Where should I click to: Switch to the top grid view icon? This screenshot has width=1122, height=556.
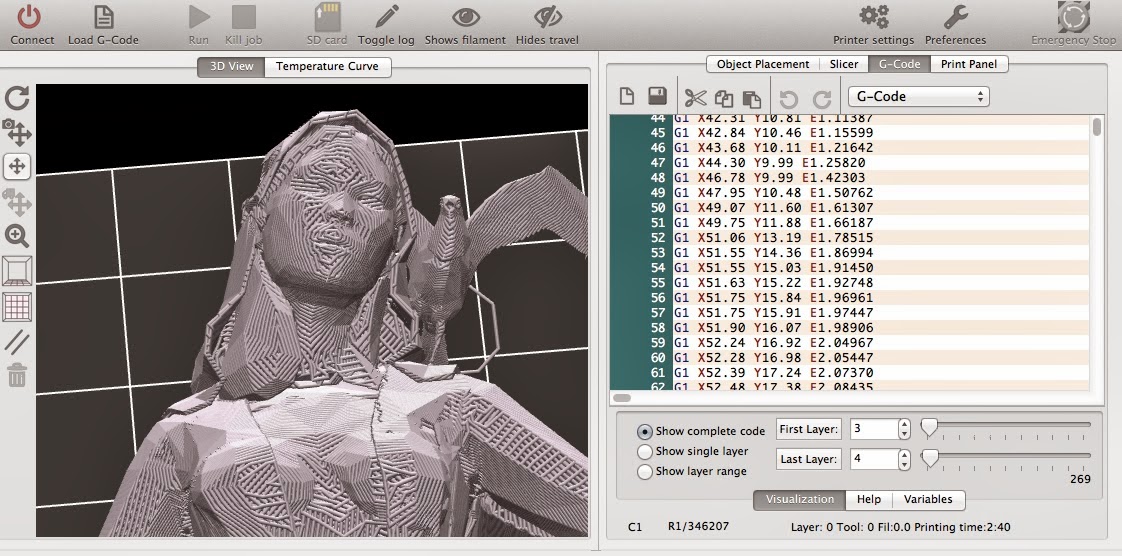(17, 307)
